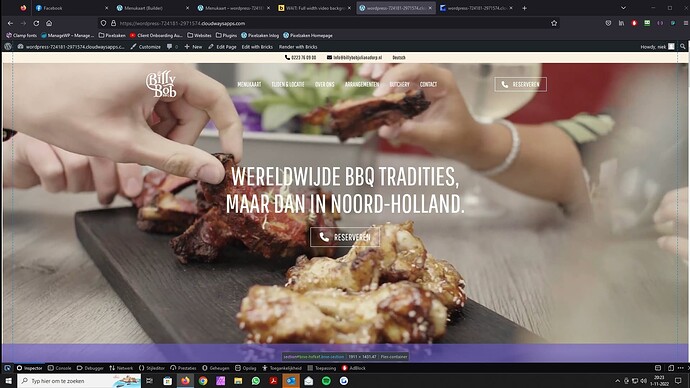Viewport: 690px width, 388px height.
Task: Open Spotify from the taskbar
Action: [x=326, y=381]
